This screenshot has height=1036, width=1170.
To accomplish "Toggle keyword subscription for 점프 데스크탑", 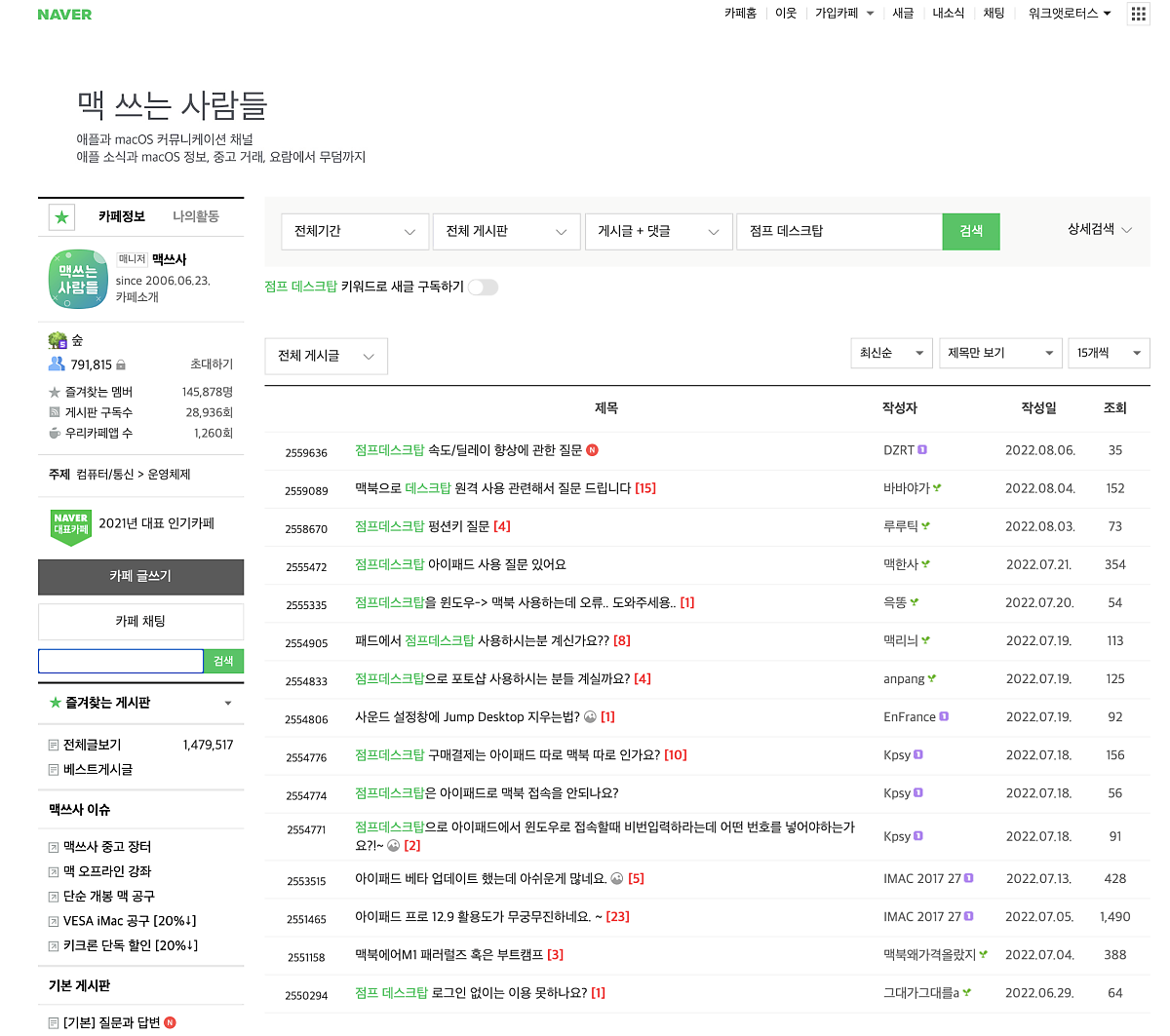I will click(x=483, y=287).
